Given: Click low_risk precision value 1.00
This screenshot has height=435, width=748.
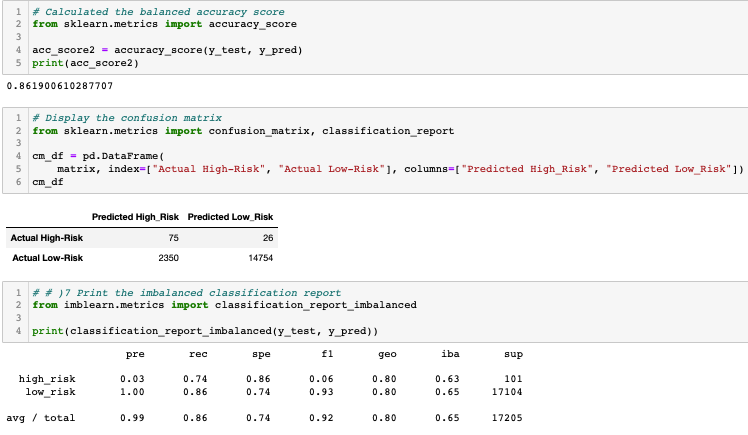Looking at the screenshot, I should pyautogui.click(x=132, y=392).
